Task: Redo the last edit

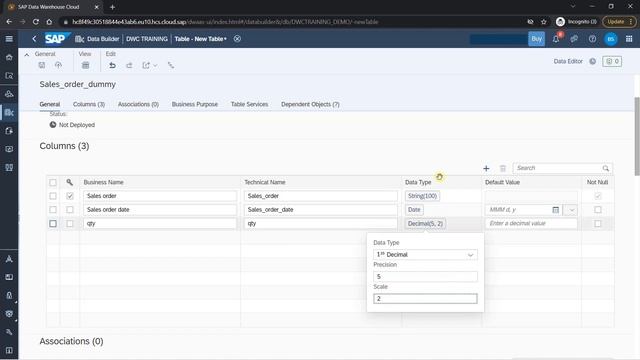Action: pos(129,65)
